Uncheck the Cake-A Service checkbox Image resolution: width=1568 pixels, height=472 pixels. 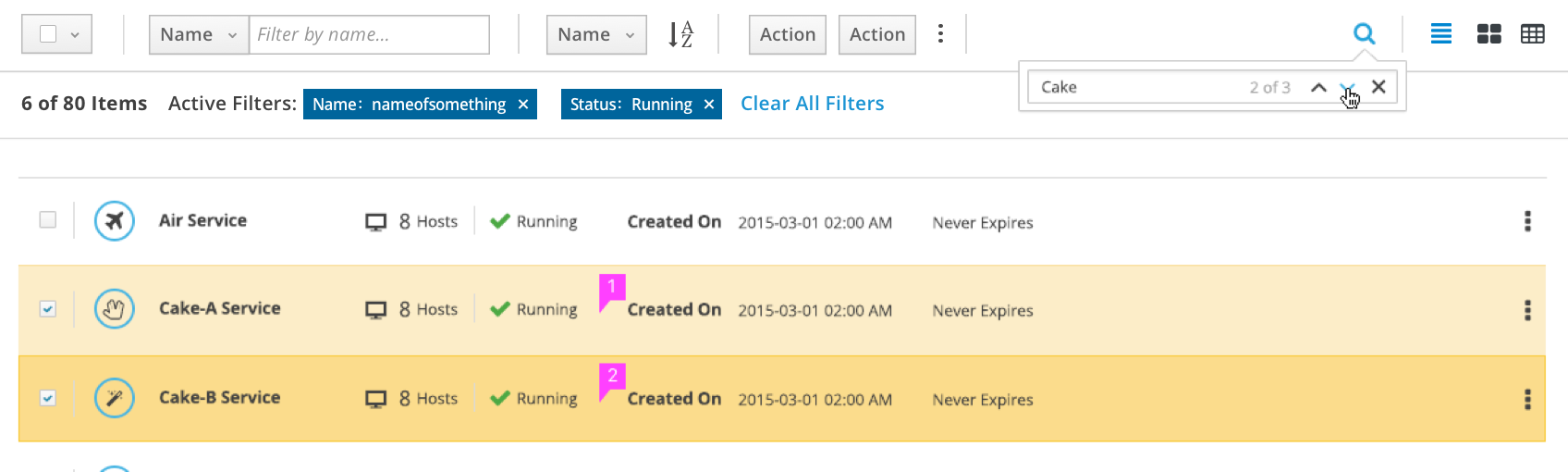[48, 308]
